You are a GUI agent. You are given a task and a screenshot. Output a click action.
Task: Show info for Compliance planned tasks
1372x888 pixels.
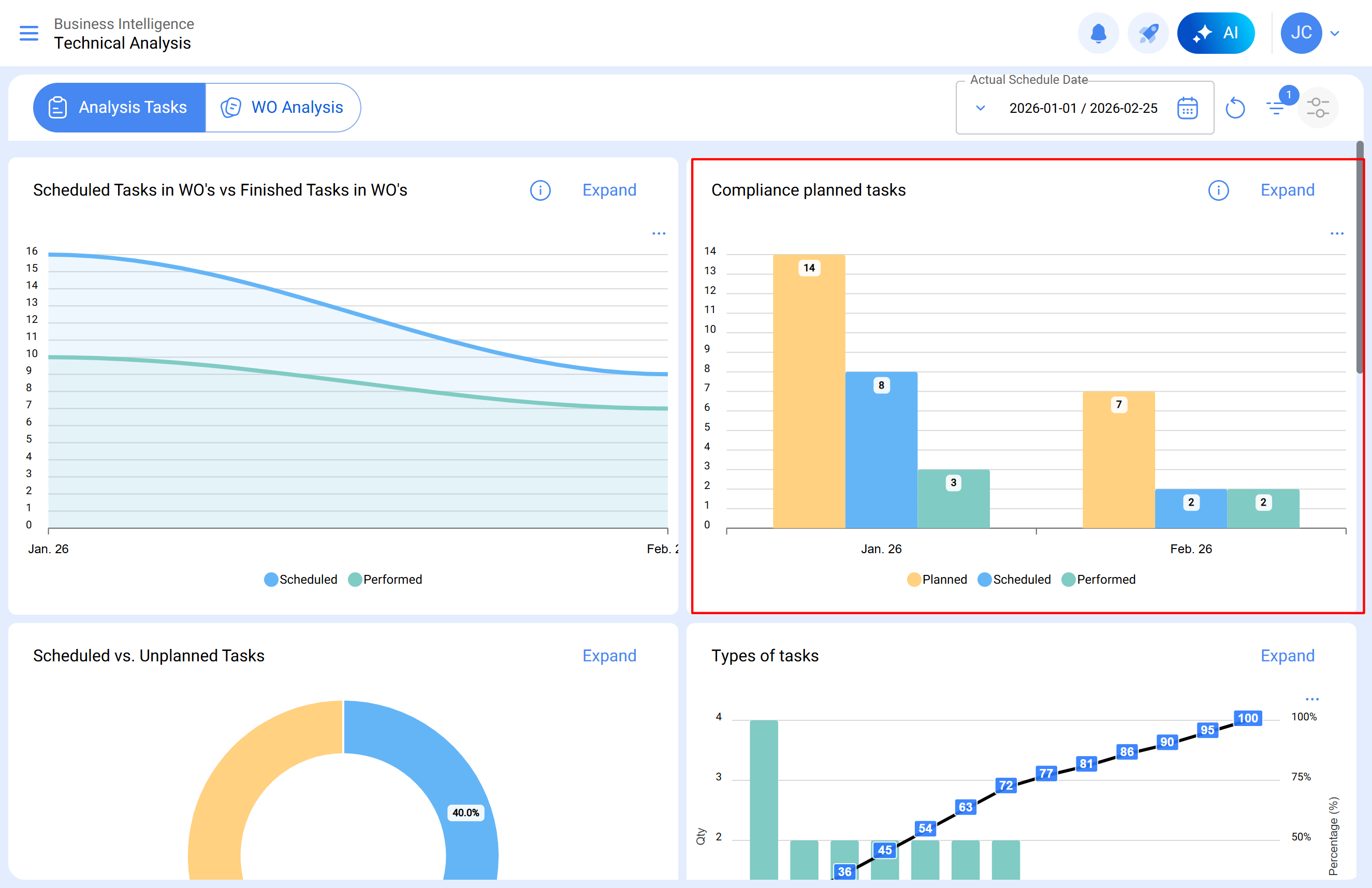coord(1218,190)
